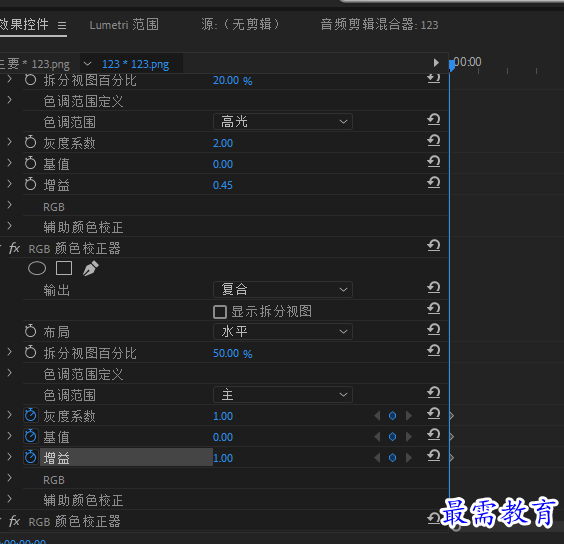
Task: Add/remove keyframe on 灰度系数 1.00 row
Action: point(392,416)
